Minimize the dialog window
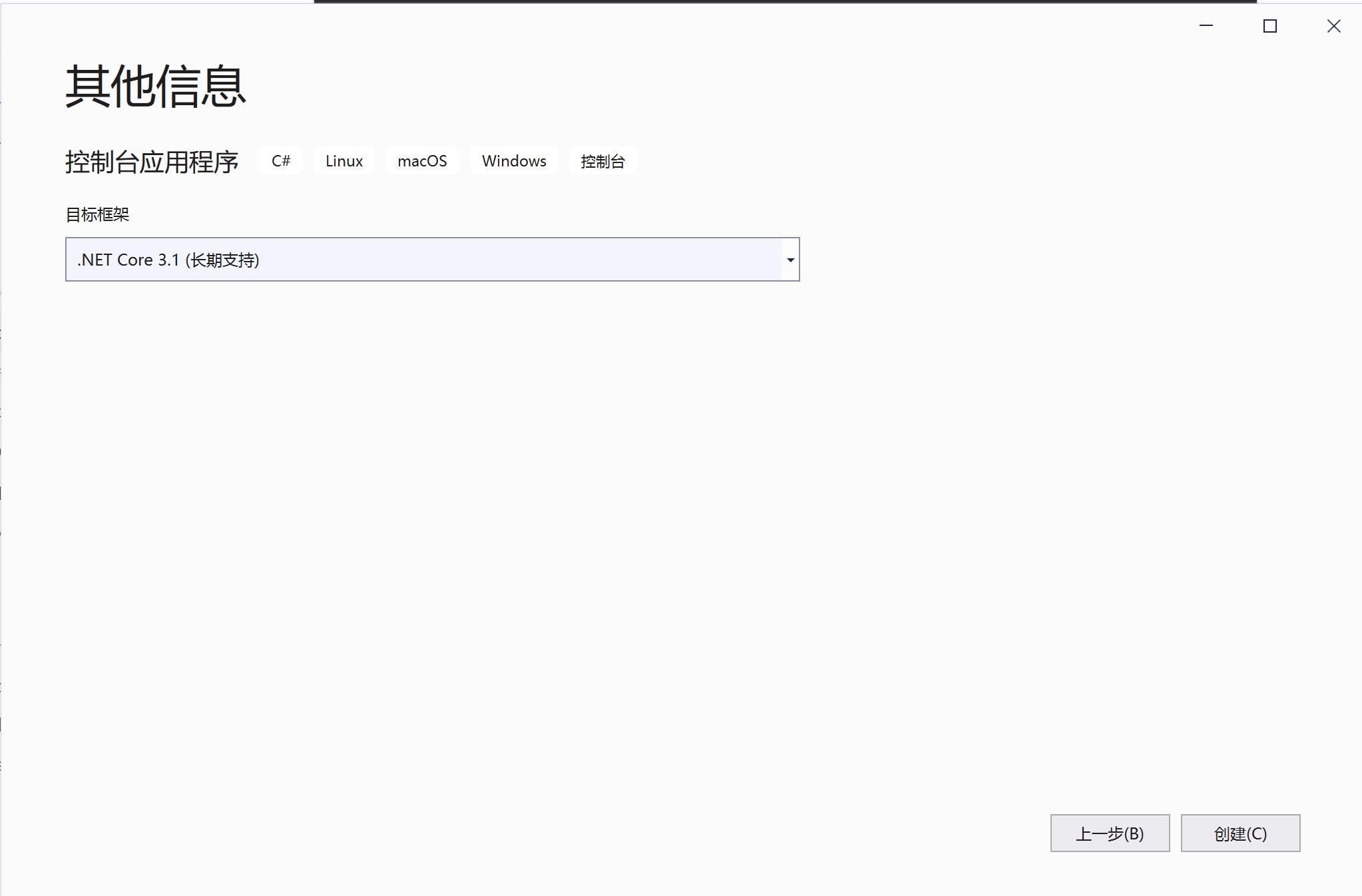Image resolution: width=1362 pixels, height=896 pixels. [x=1206, y=26]
